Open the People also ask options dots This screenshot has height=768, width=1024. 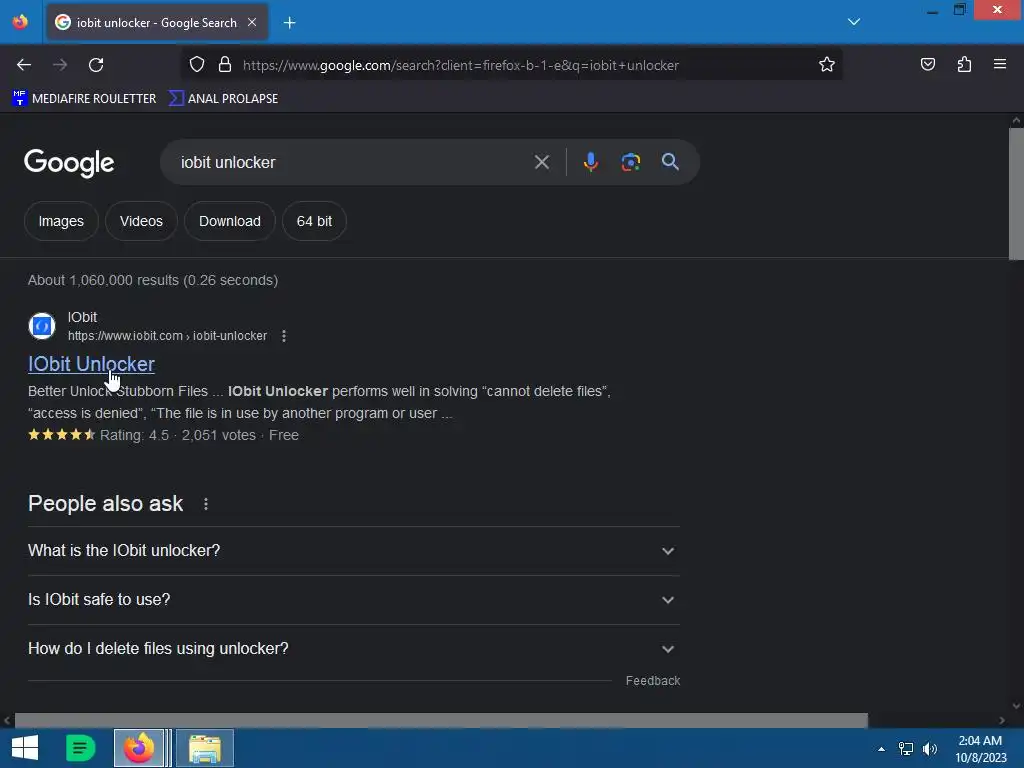coord(206,504)
